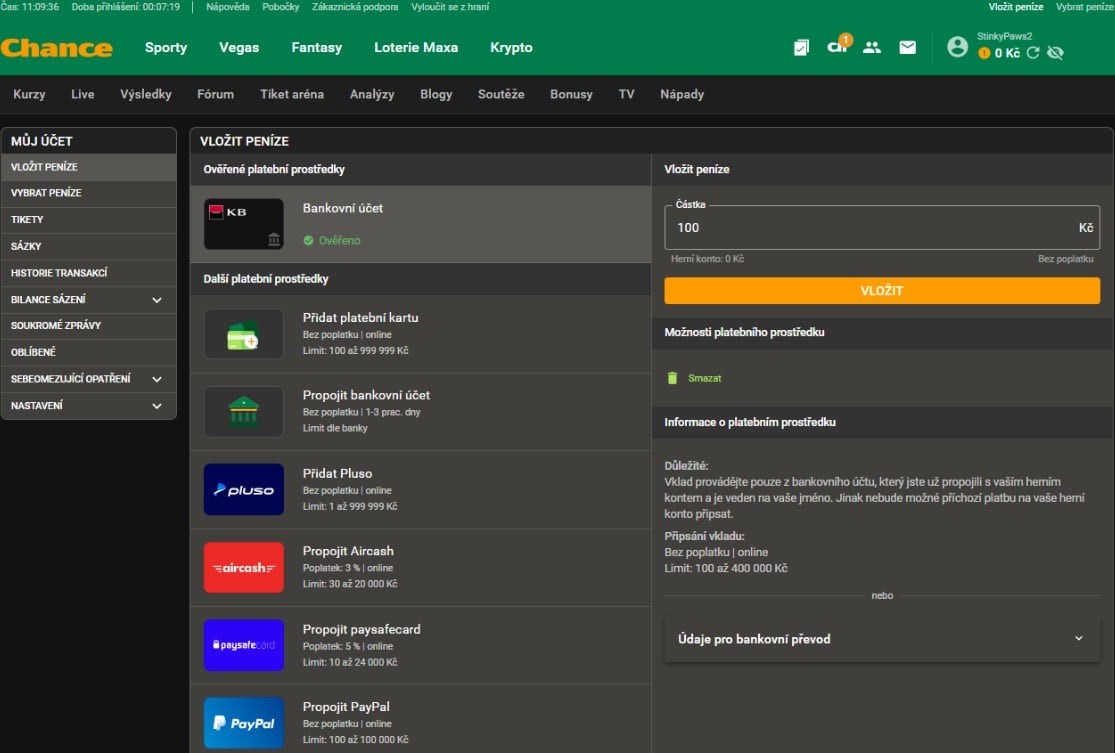The height and width of the screenshot is (753, 1115).
Task: Click the Pluso logo tile
Action: [244, 489]
